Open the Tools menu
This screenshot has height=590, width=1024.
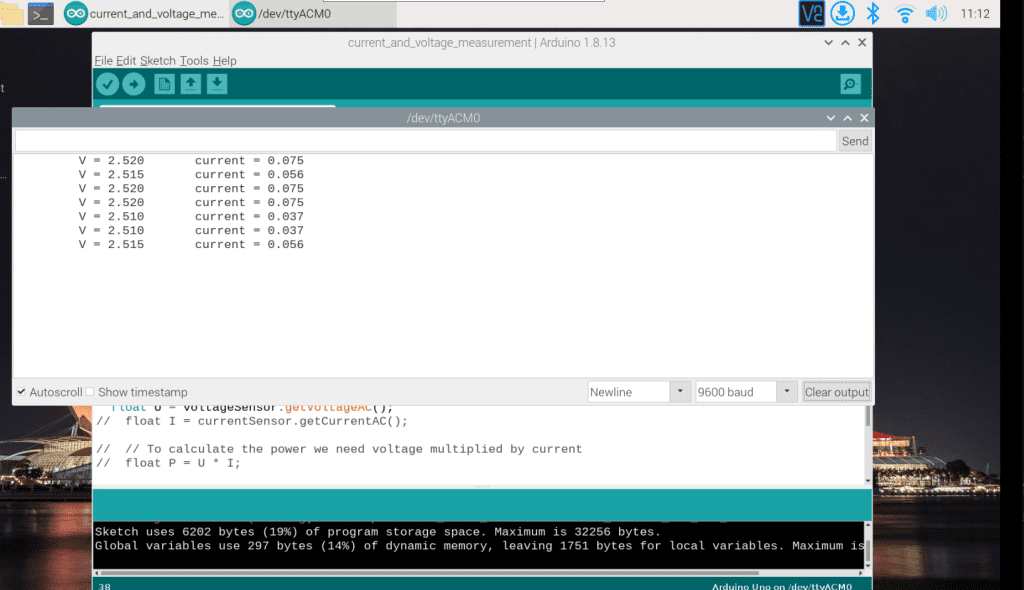[194, 61]
